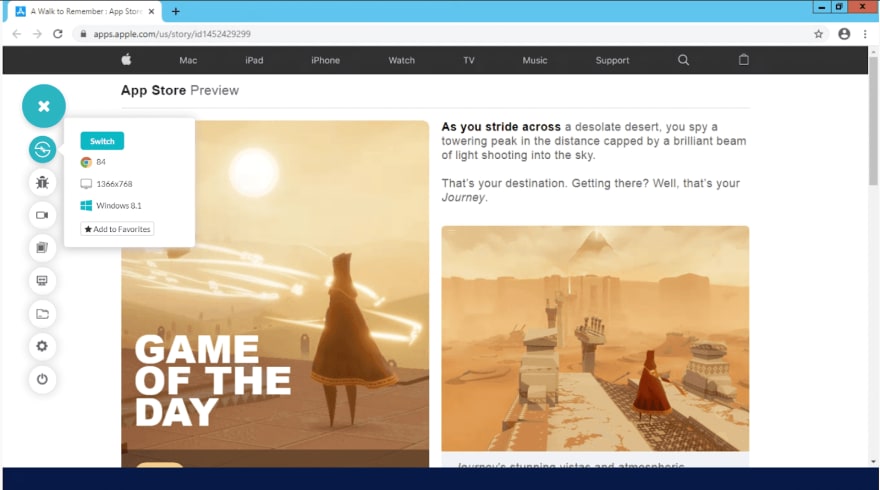This screenshot has height=490, width=880.
Task: Open the Watch menu item
Action: pos(402,60)
